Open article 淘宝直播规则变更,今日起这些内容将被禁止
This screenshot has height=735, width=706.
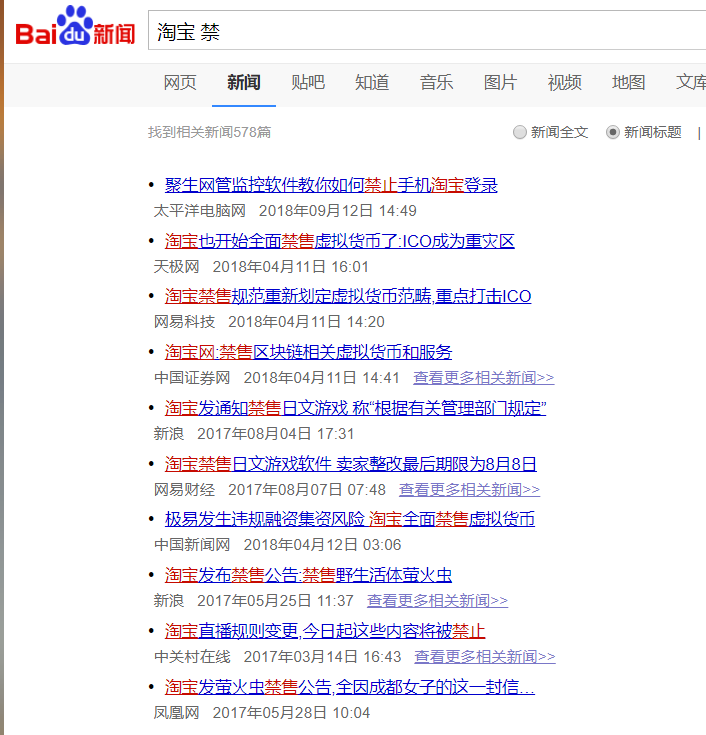tap(325, 631)
